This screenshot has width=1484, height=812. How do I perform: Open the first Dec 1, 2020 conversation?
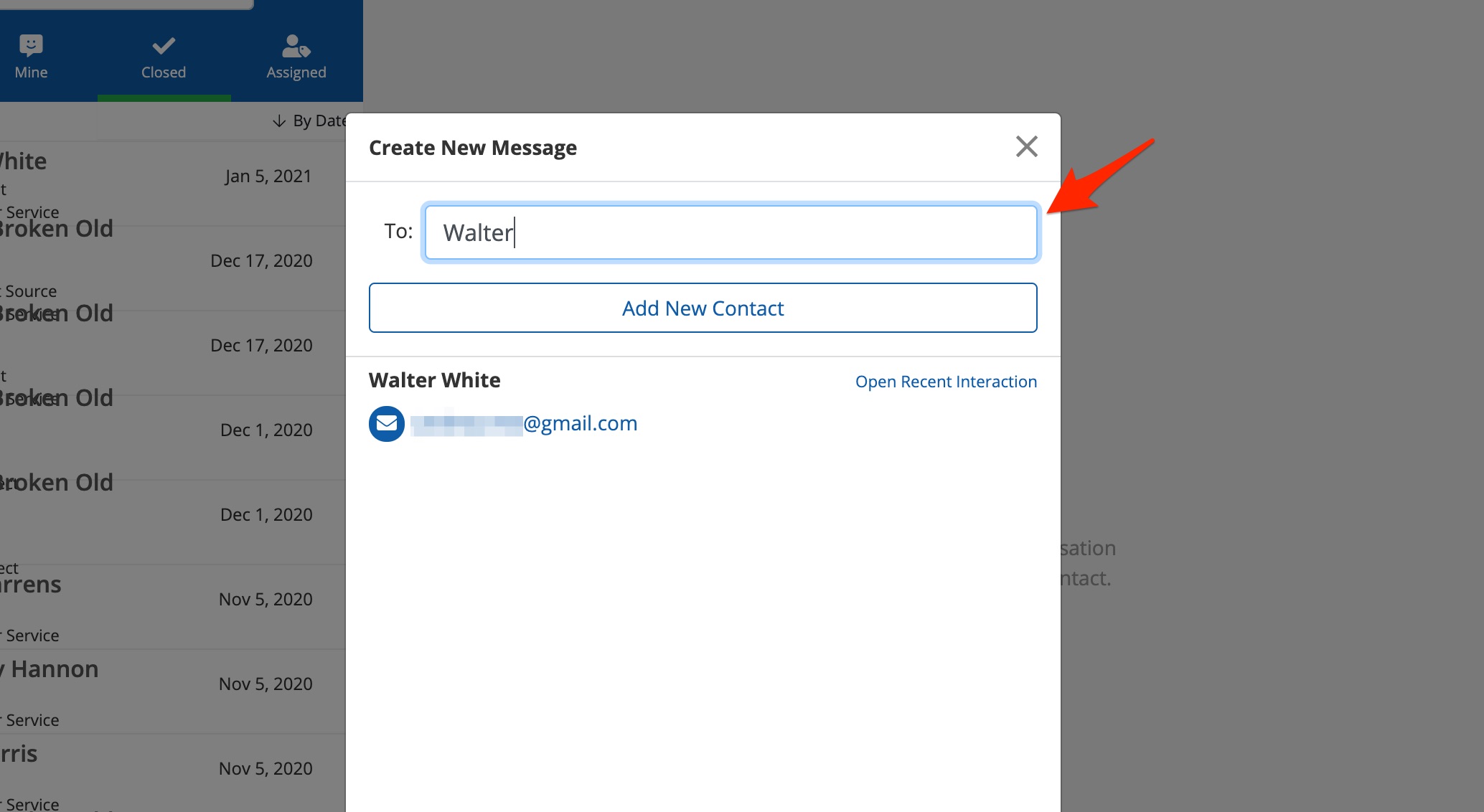click(x=172, y=436)
